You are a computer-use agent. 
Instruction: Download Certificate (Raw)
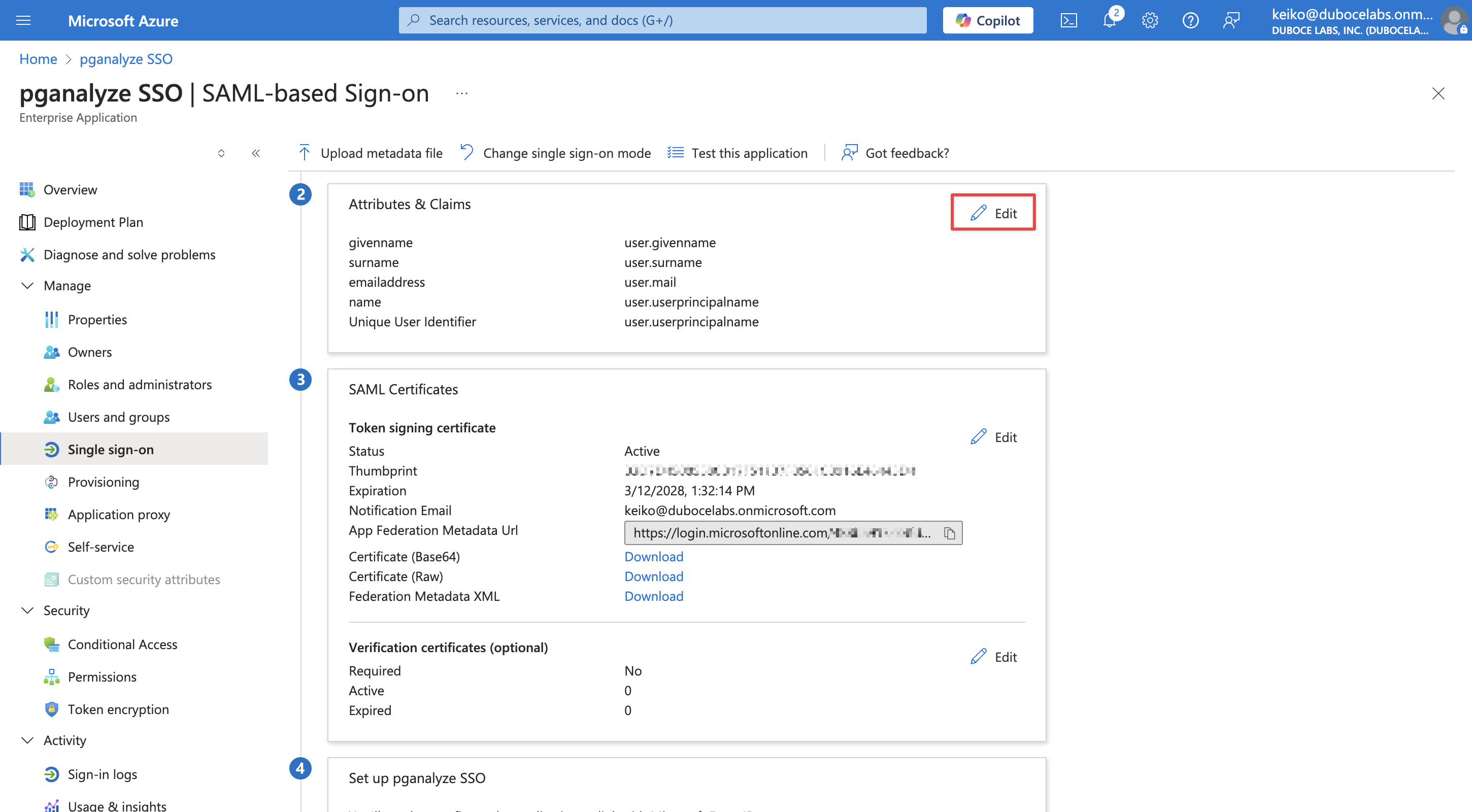pyautogui.click(x=654, y=577)
